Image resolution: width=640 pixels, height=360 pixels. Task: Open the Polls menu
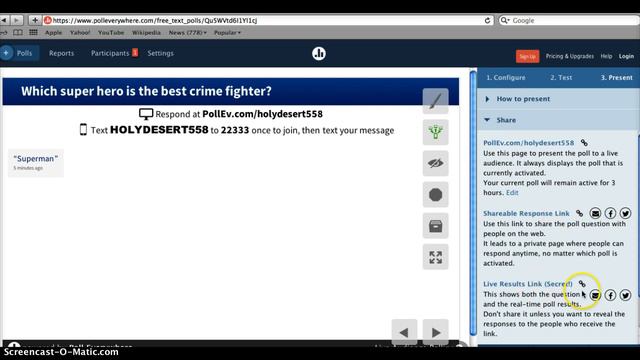point(24,53)
